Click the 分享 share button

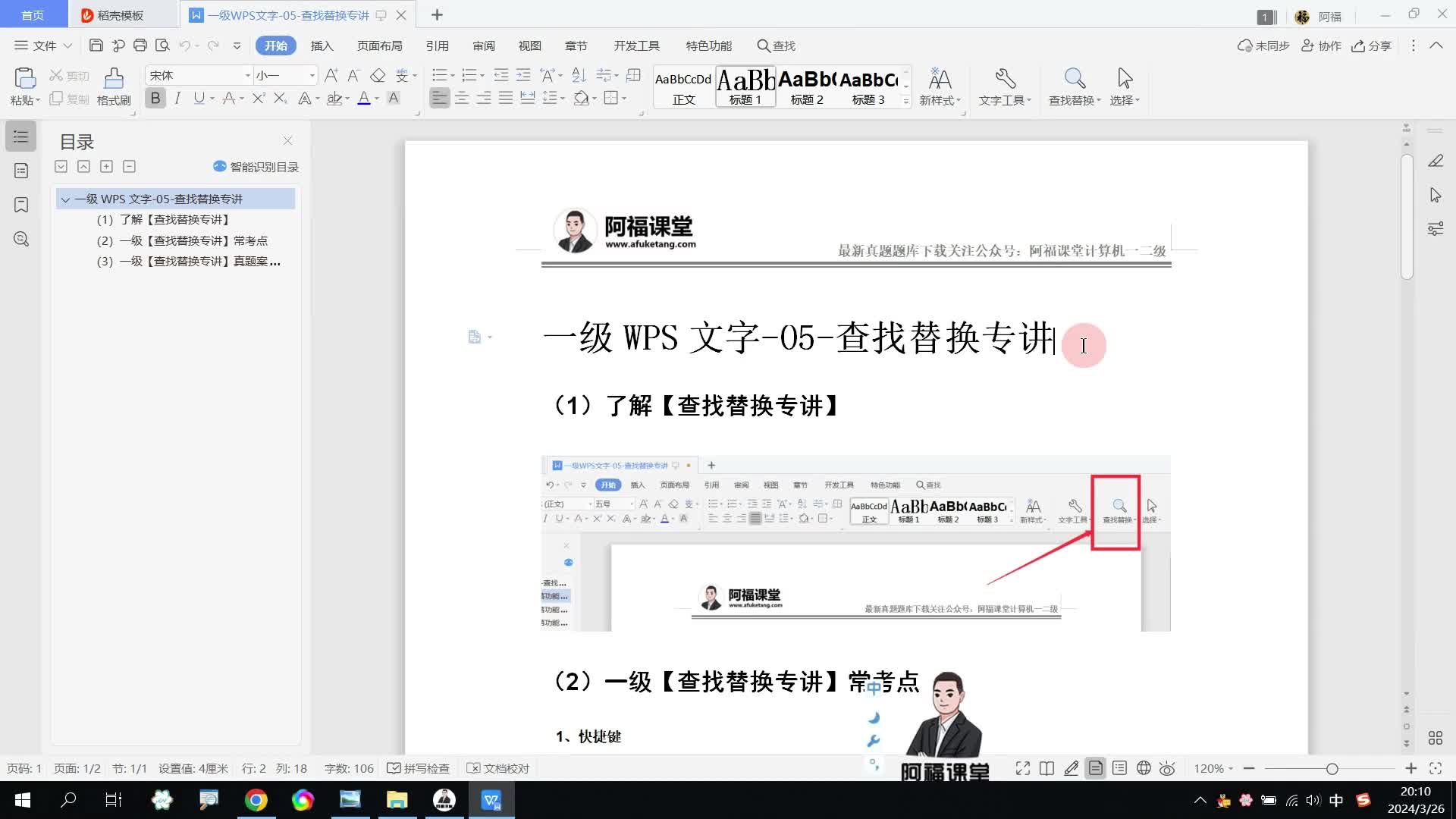tap(1372, 45)
